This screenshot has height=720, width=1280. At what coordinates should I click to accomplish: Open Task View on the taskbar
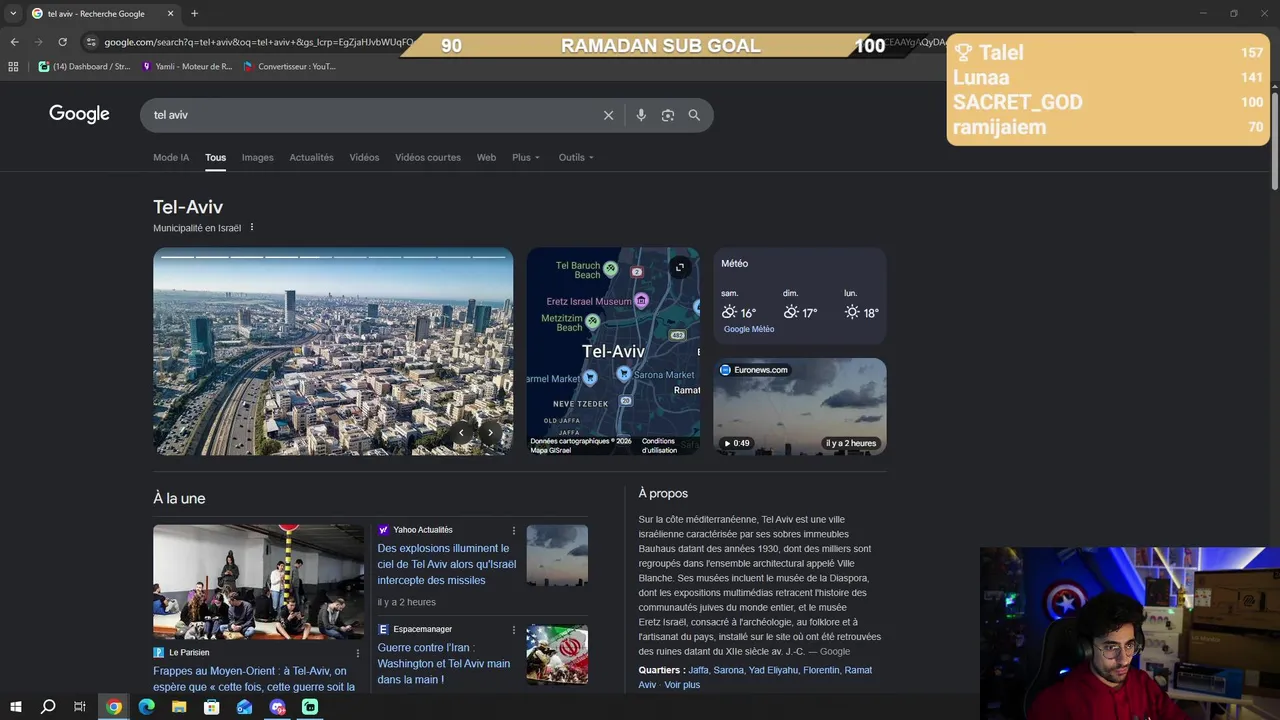pos(80,707)
